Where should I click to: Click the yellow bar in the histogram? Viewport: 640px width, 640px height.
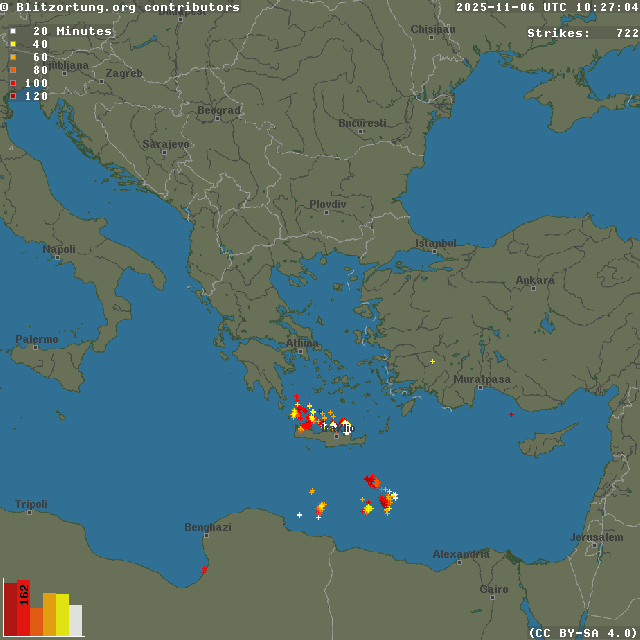62,614
